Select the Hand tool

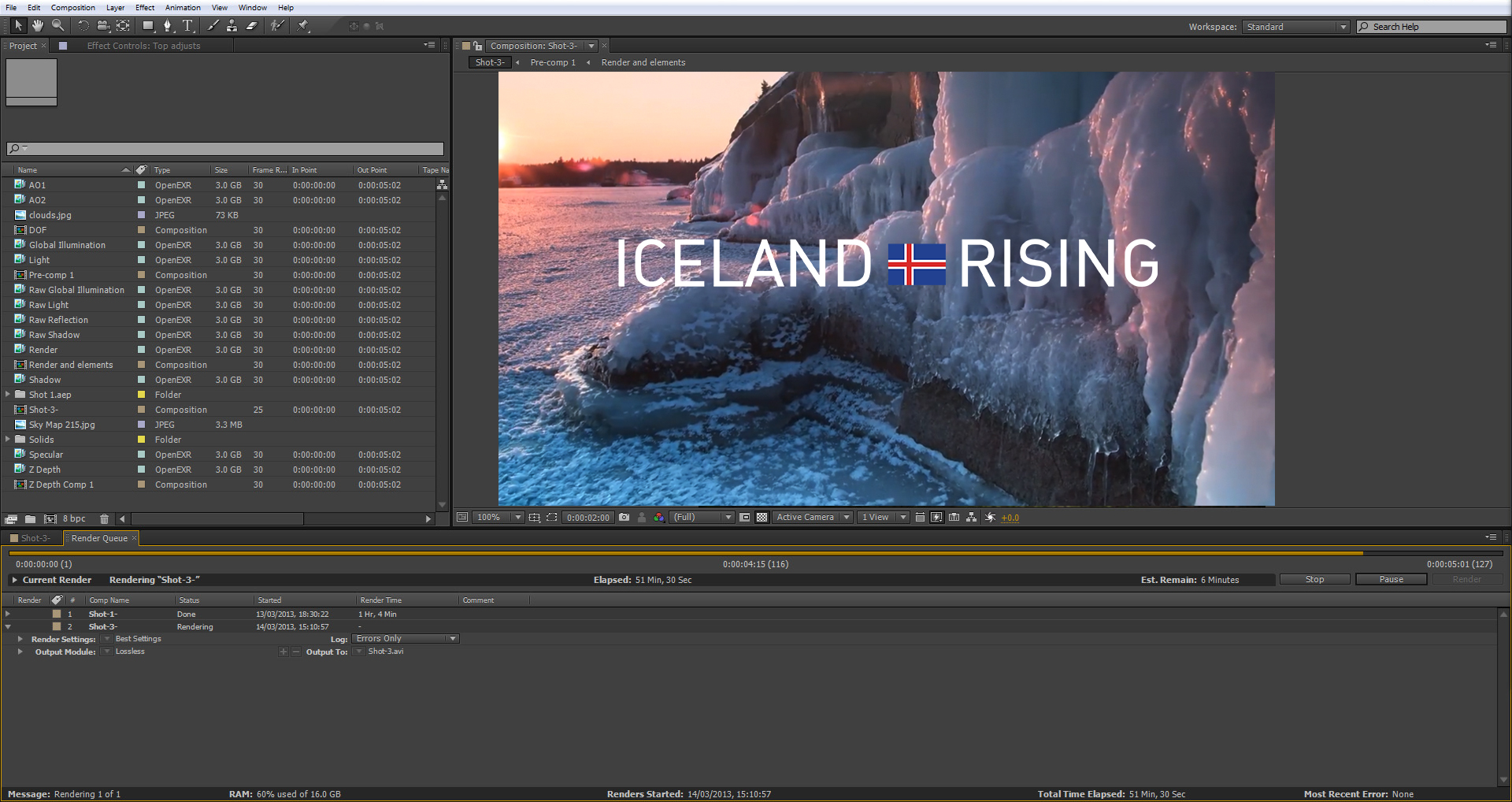[x=38, y=25]
